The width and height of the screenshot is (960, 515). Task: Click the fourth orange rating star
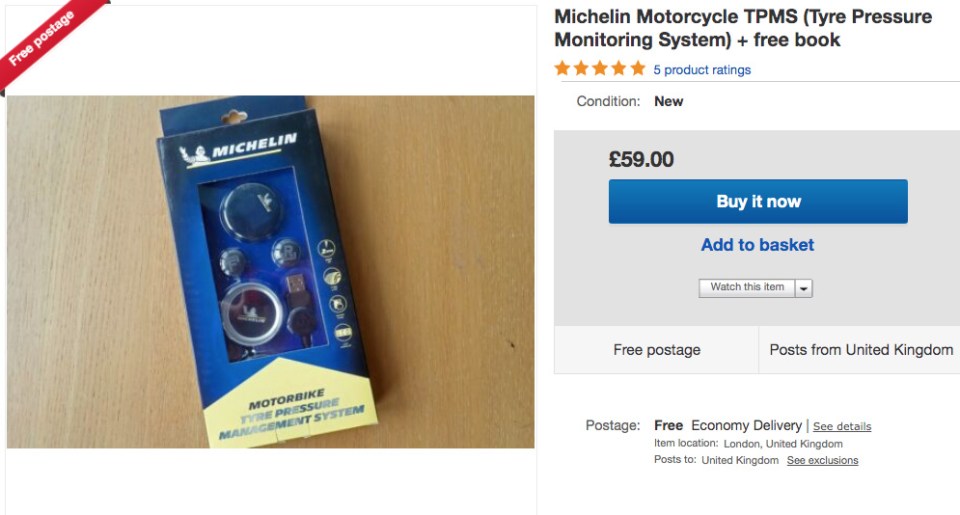point(619,68)
